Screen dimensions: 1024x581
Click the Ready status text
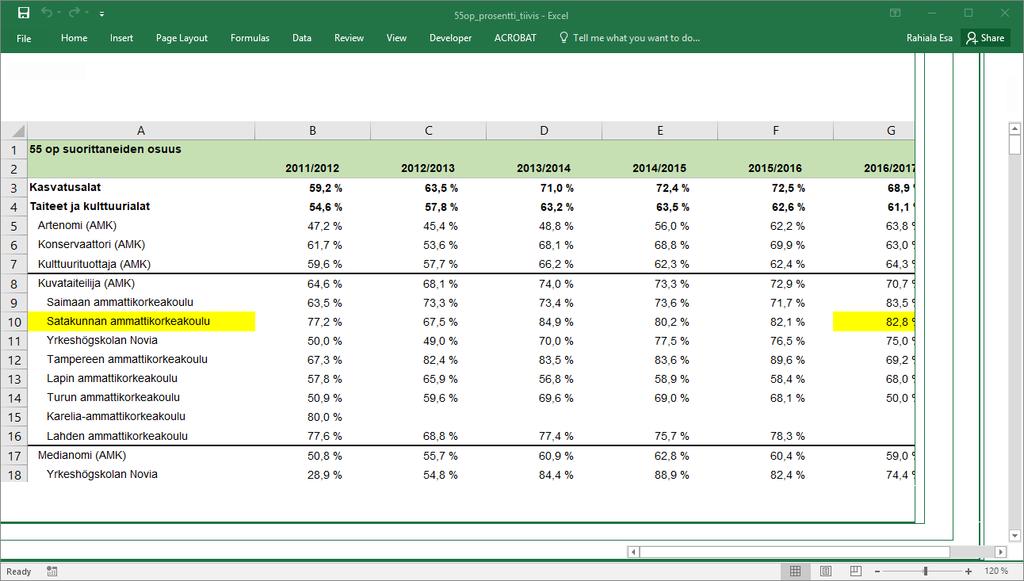click(18, 571)
